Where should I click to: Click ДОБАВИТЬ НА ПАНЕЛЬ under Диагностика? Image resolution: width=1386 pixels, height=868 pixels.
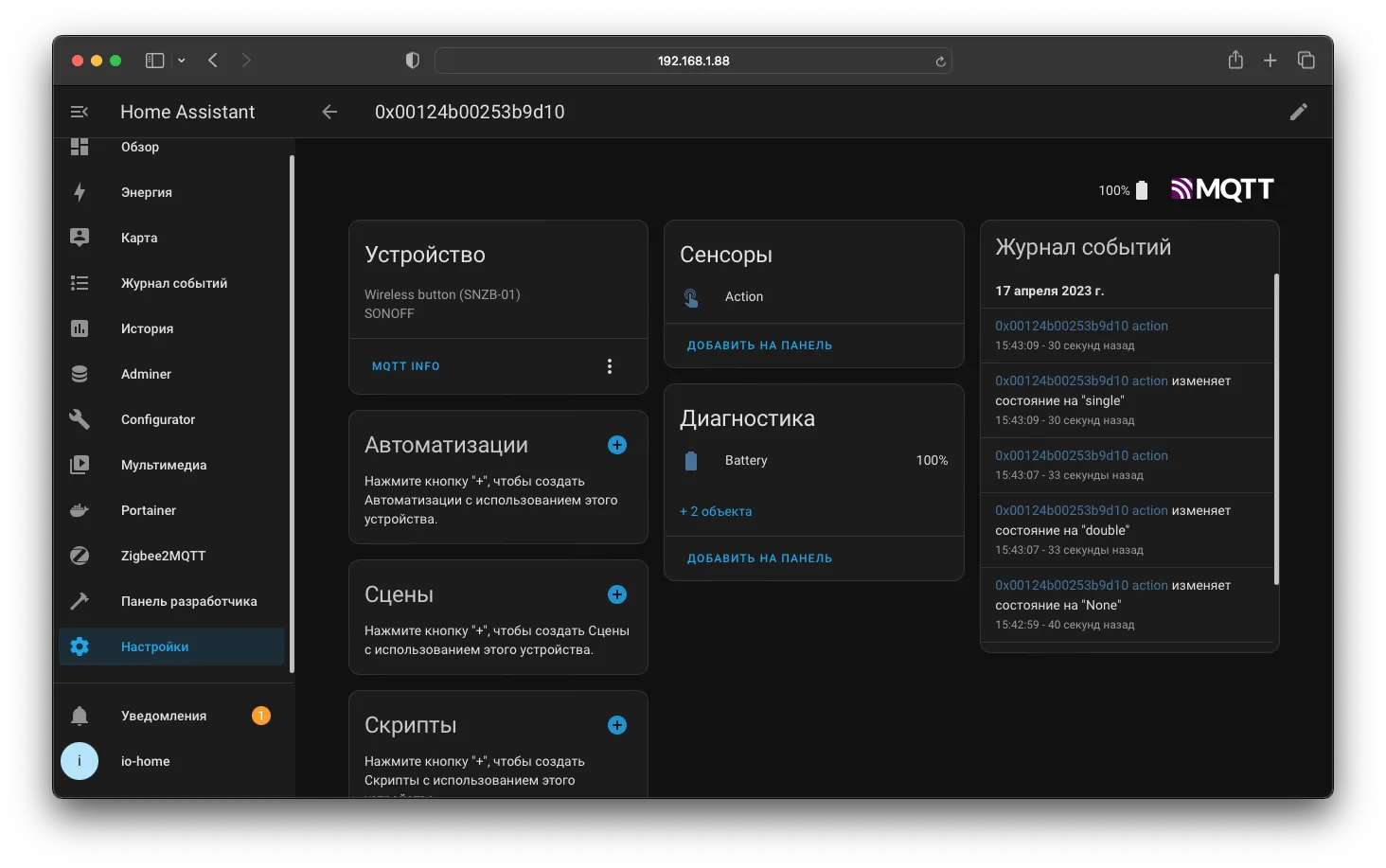coord(759,558)
